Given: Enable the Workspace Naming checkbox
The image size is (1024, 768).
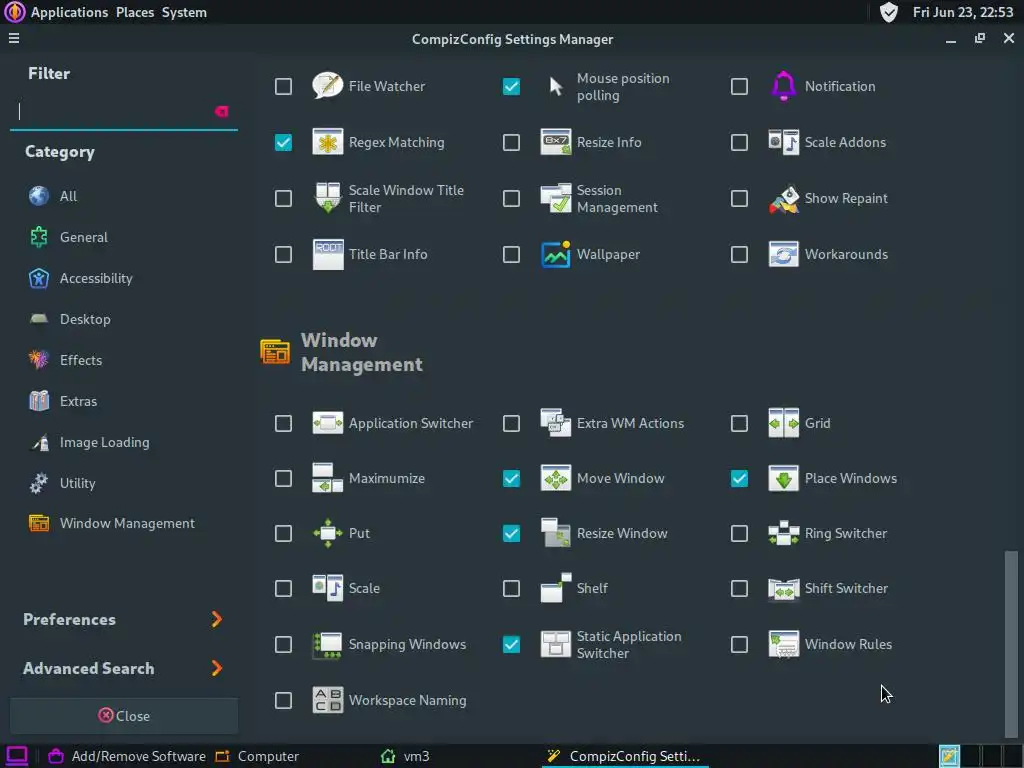Looking at the screenshot, I should tap(283, 701).
